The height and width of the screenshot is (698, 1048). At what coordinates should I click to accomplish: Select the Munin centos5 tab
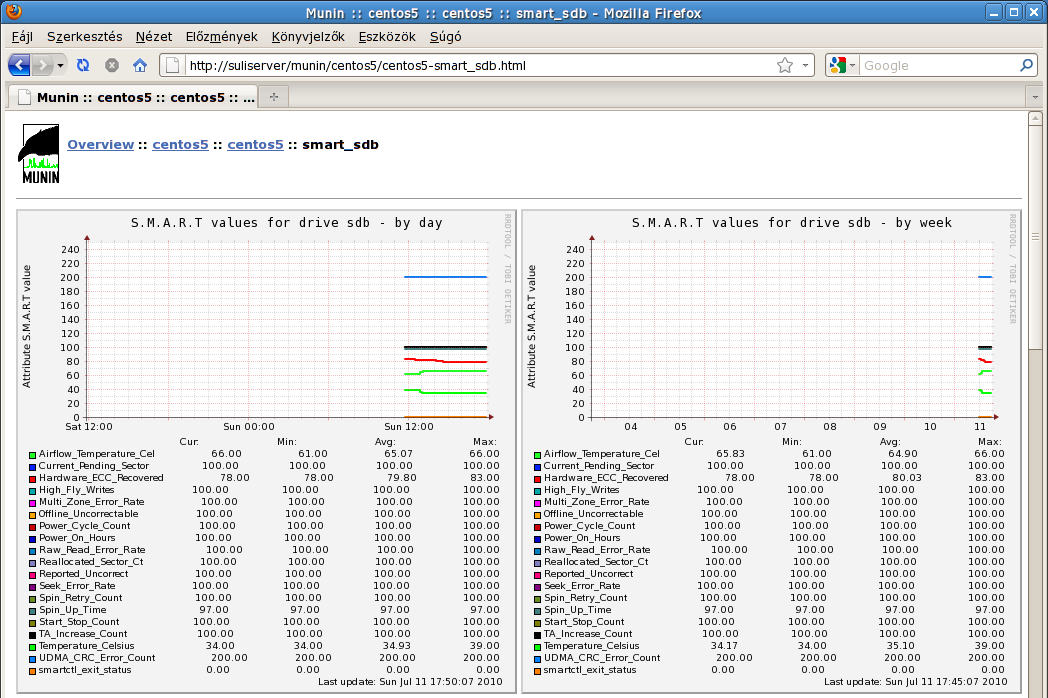133,97
